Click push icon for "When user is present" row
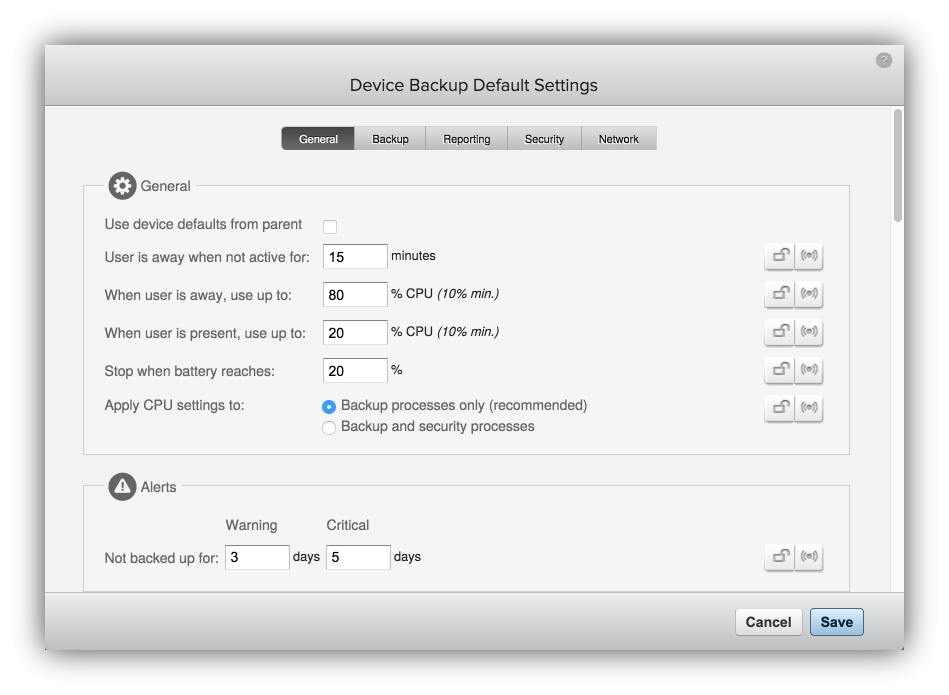Viewport: 949px width, 695px height. coord(809,332)
